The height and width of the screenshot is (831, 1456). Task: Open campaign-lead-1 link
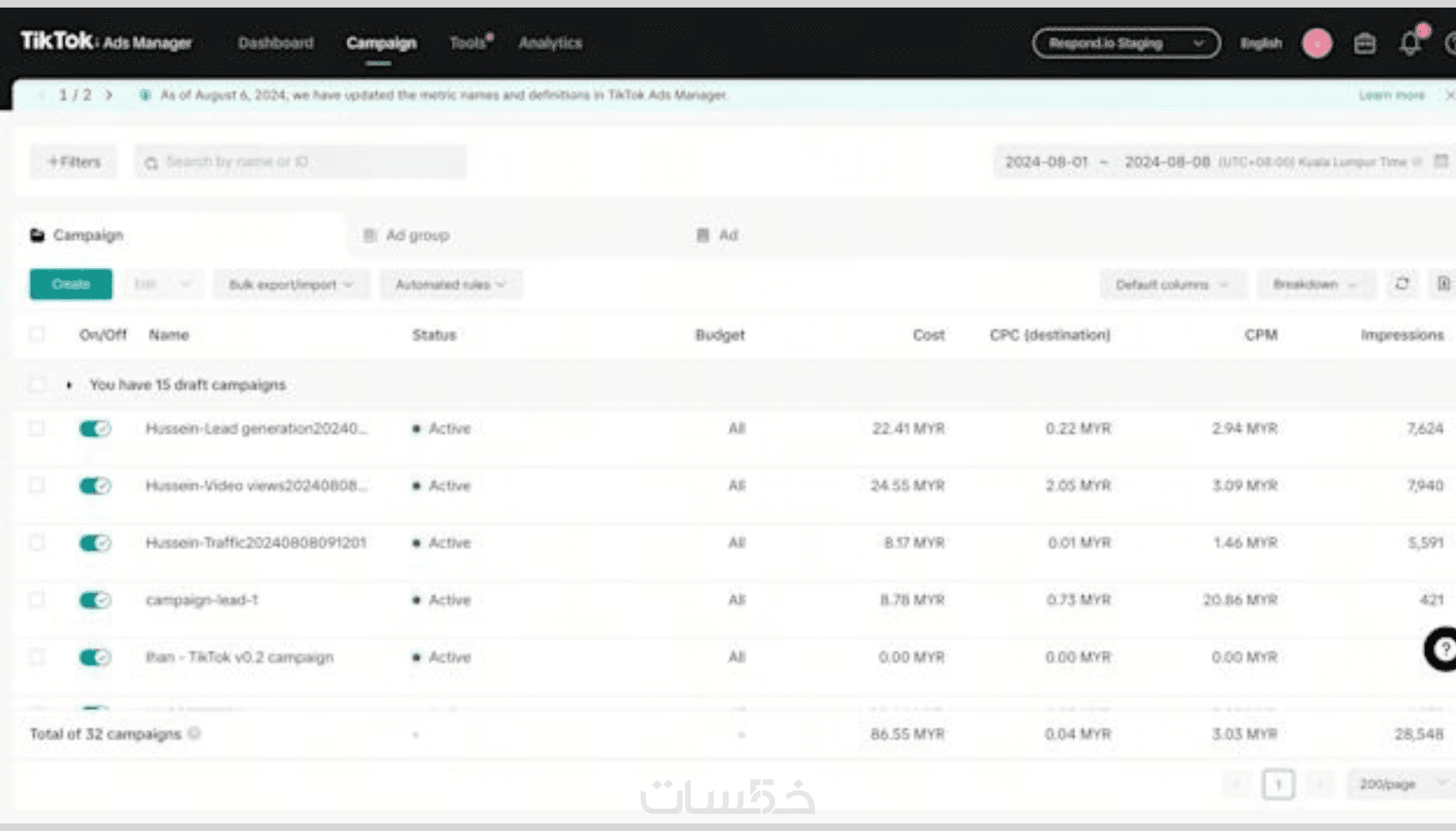[x=202, y=600]
